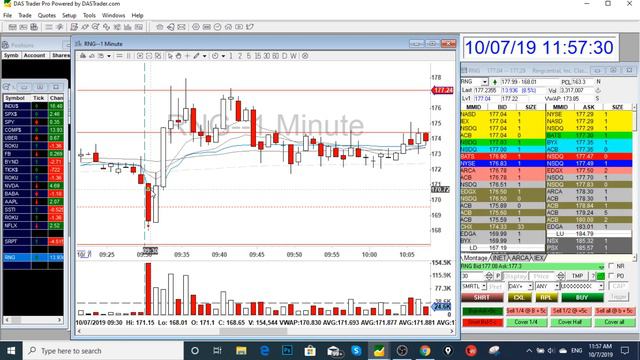640x360 pixels.
Task: Click the Sell all hotkey button
Action: point(614,311)
